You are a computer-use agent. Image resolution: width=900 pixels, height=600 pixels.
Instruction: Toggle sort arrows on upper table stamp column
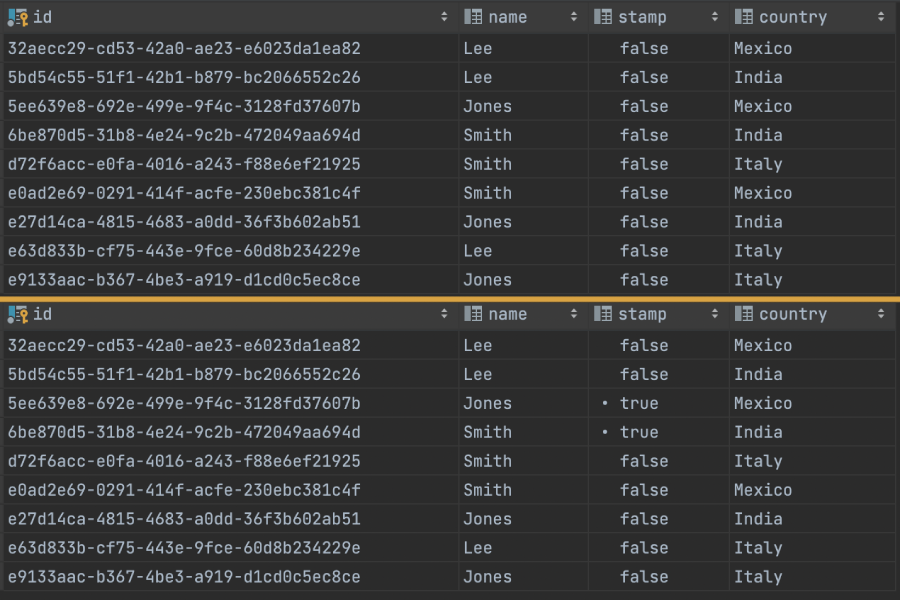click(715, 17)
